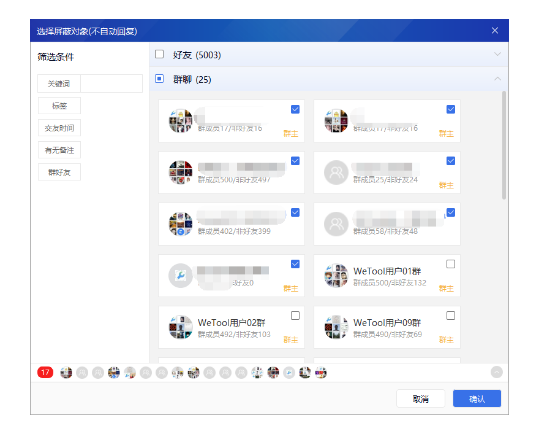
Task: Click the first avatar in the selected bar
Action: [66, 372]
